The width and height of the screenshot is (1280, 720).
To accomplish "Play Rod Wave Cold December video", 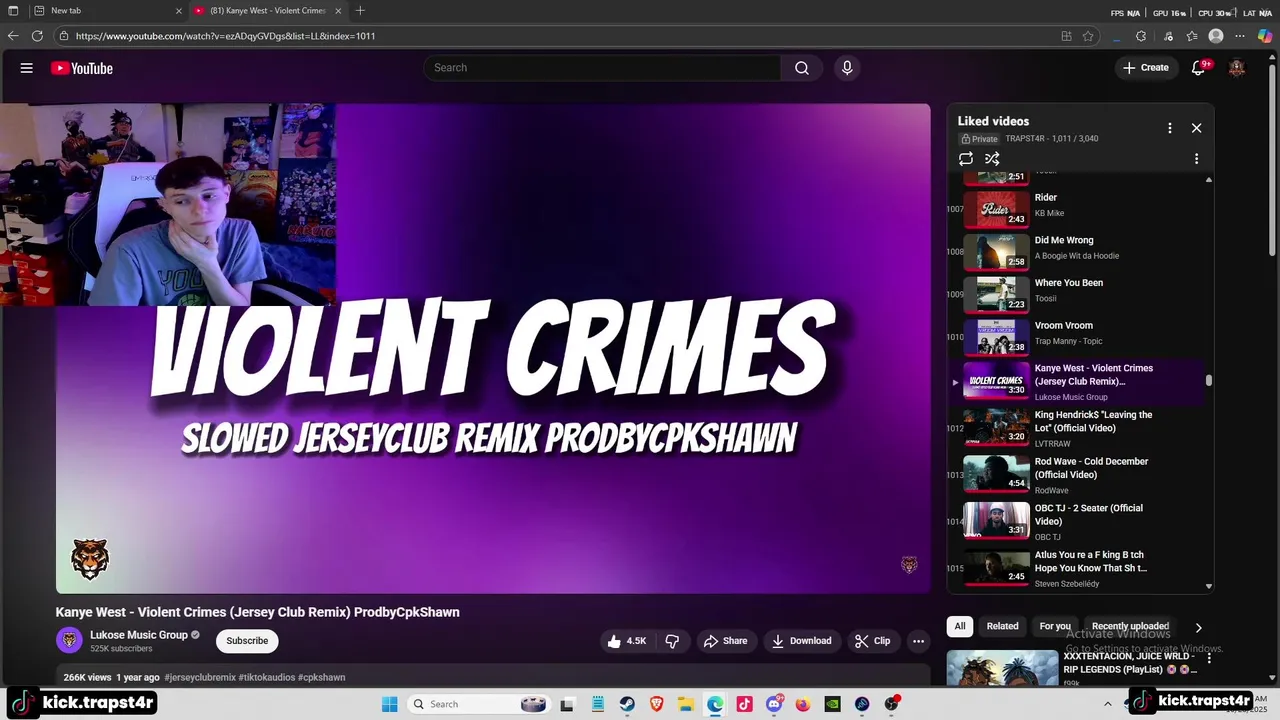I will point(1077,475).
